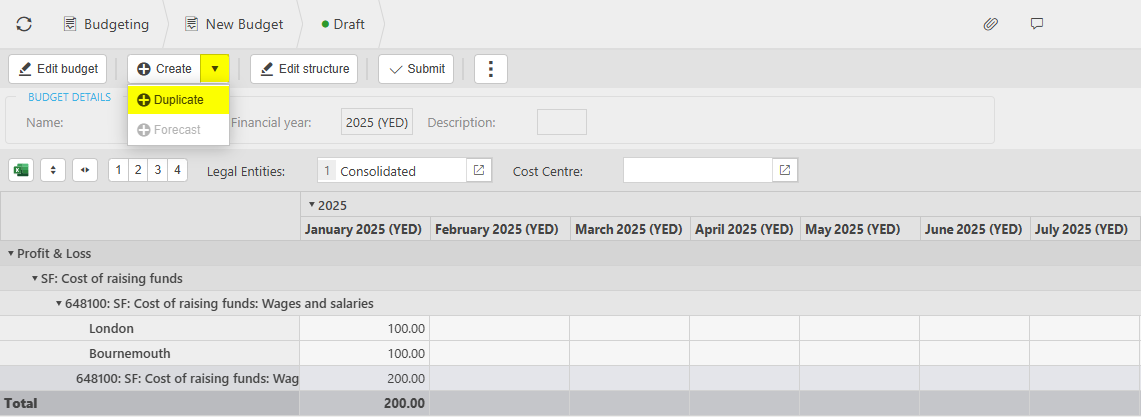Collapse the 2025 column group
The image size is (1141, 417).
click(x=310, y=205)
